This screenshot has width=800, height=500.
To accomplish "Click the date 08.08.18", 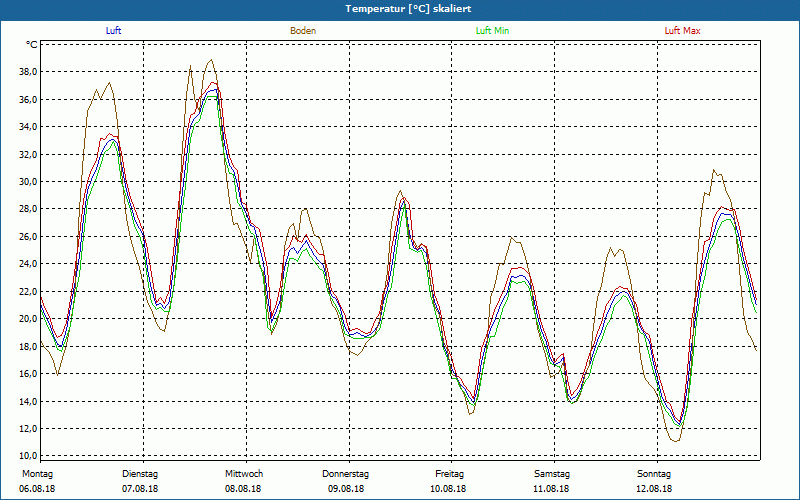I will pyautogui.click(x=243, y=489).
